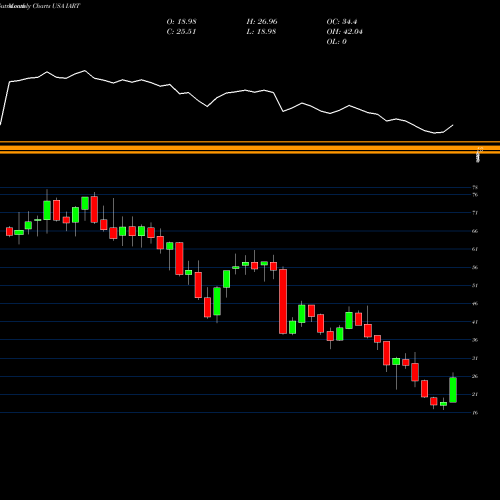This screenshot has height=500, width=500.
Task: Select the close value 'C: 25.51'
Action: click(181, 32)
